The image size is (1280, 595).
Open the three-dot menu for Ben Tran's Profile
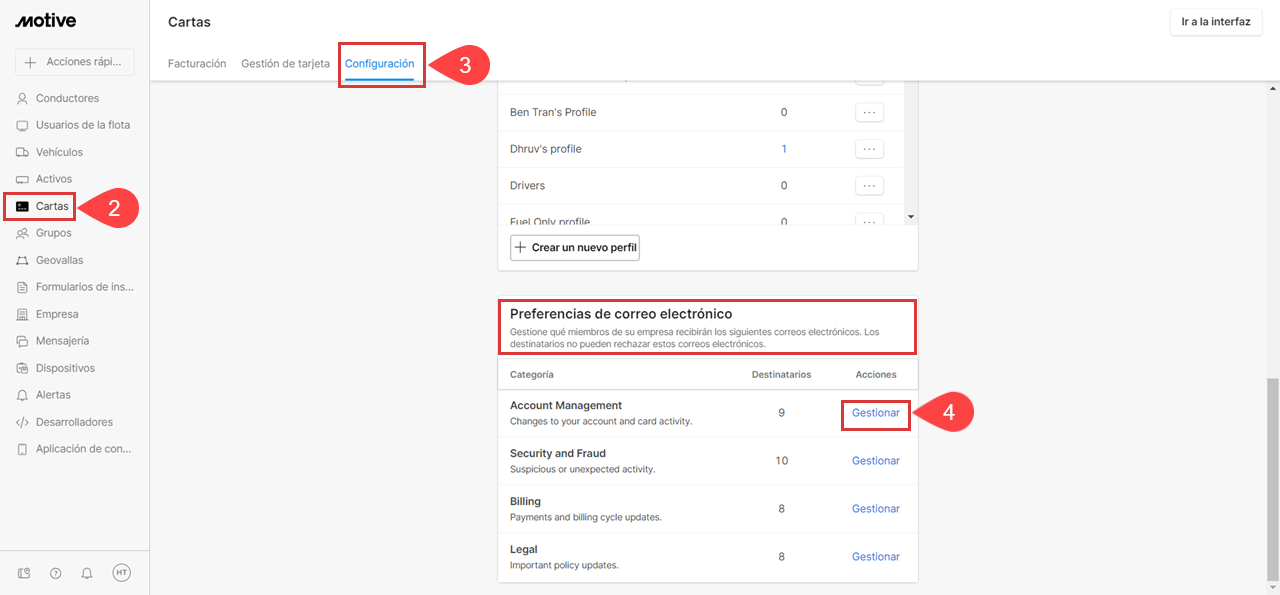pyautogui.click(x=869, y=112)
